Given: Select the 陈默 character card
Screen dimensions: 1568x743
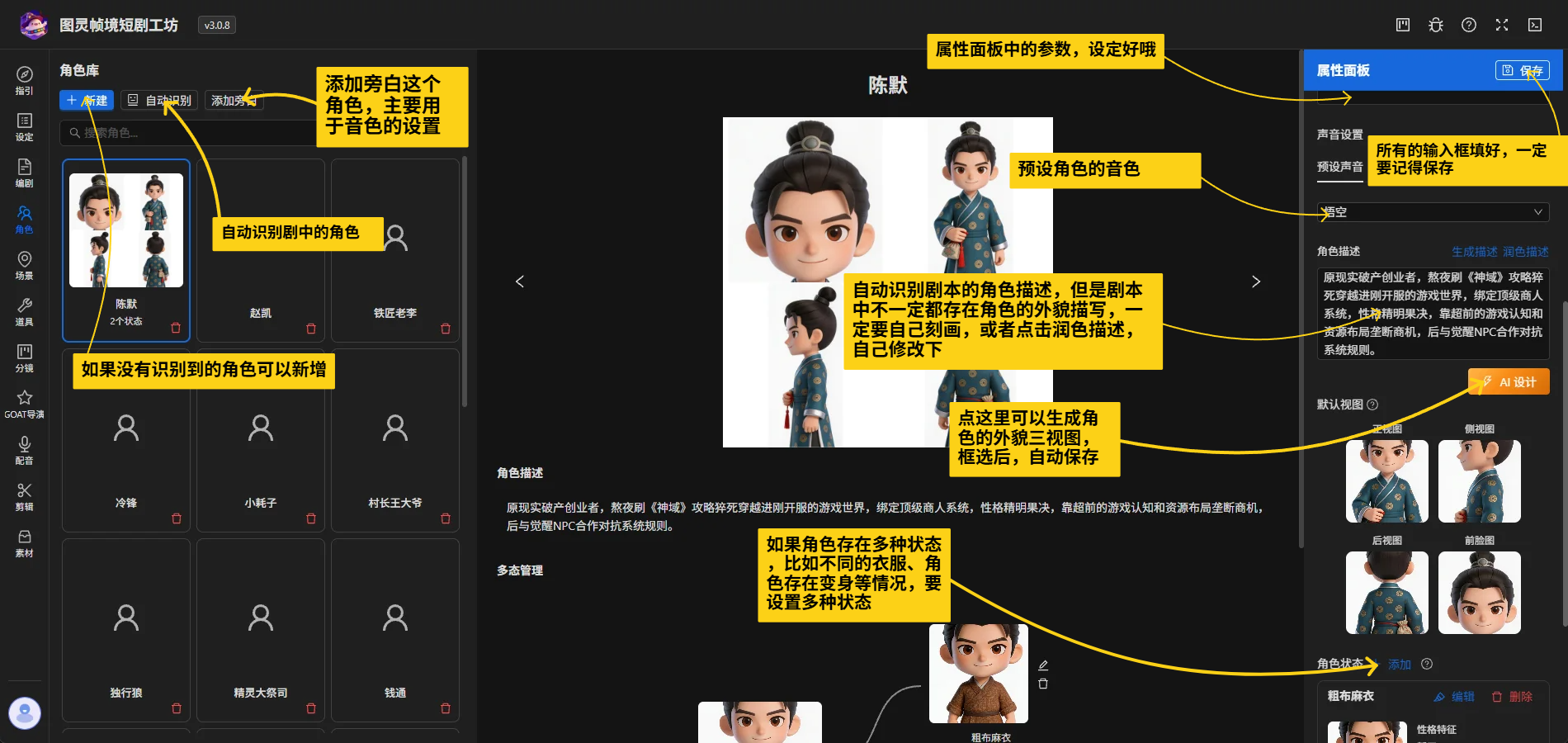Looking at the screenshot, I should [126, 250].
